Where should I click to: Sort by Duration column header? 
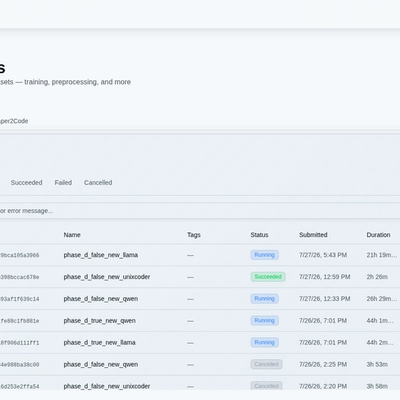click(x=378, y=235)
